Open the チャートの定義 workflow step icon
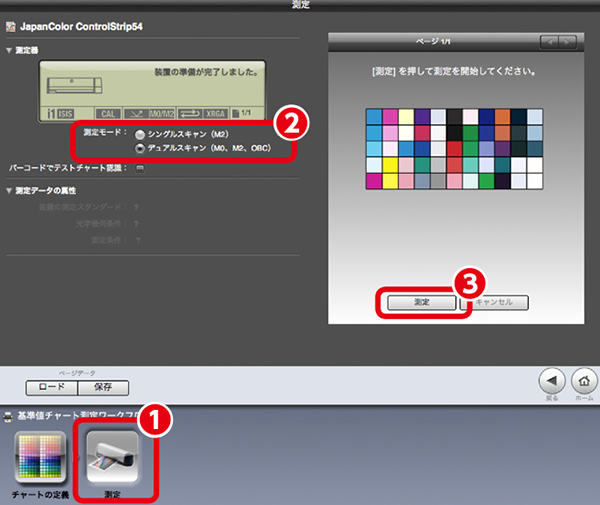This screenshot has width=600, height=505. click(40, 457)
